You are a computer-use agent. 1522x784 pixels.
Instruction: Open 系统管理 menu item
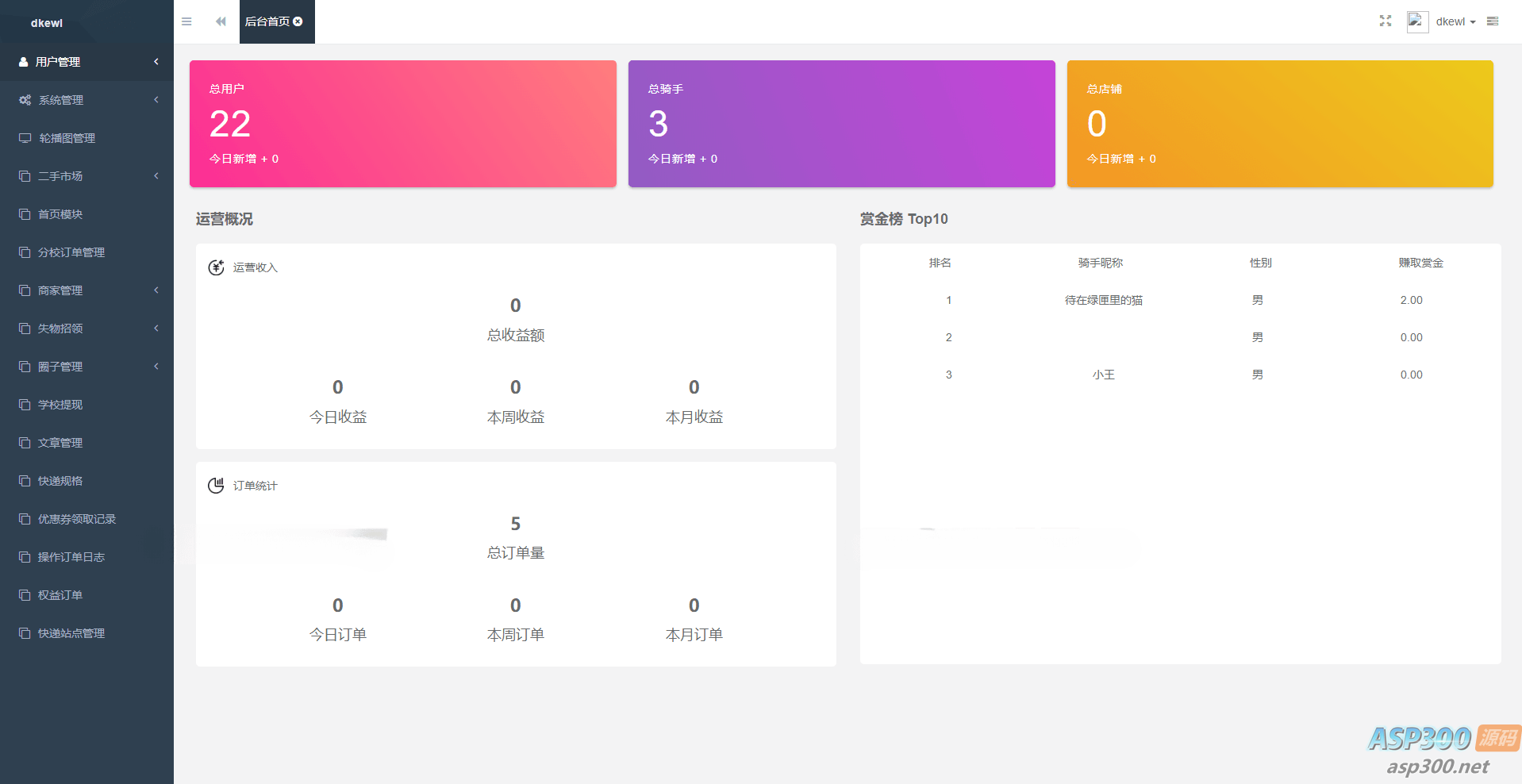point(86,100)
